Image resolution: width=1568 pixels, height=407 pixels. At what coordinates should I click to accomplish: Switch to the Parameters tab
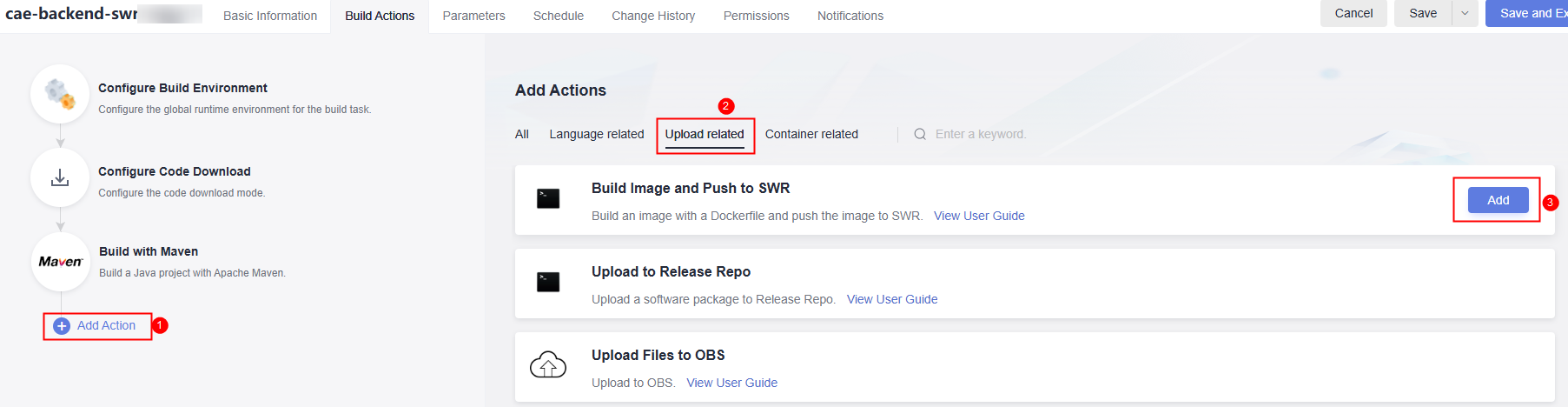coord(473,16)
